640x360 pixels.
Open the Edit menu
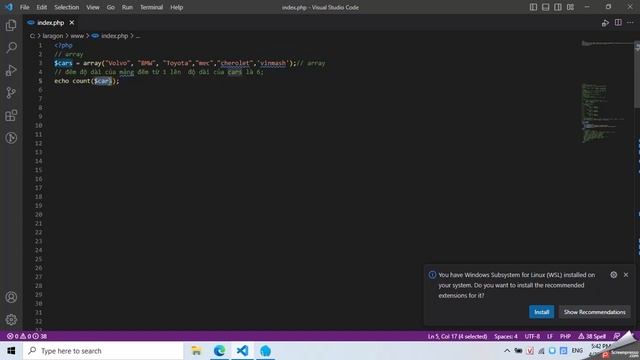42,7
